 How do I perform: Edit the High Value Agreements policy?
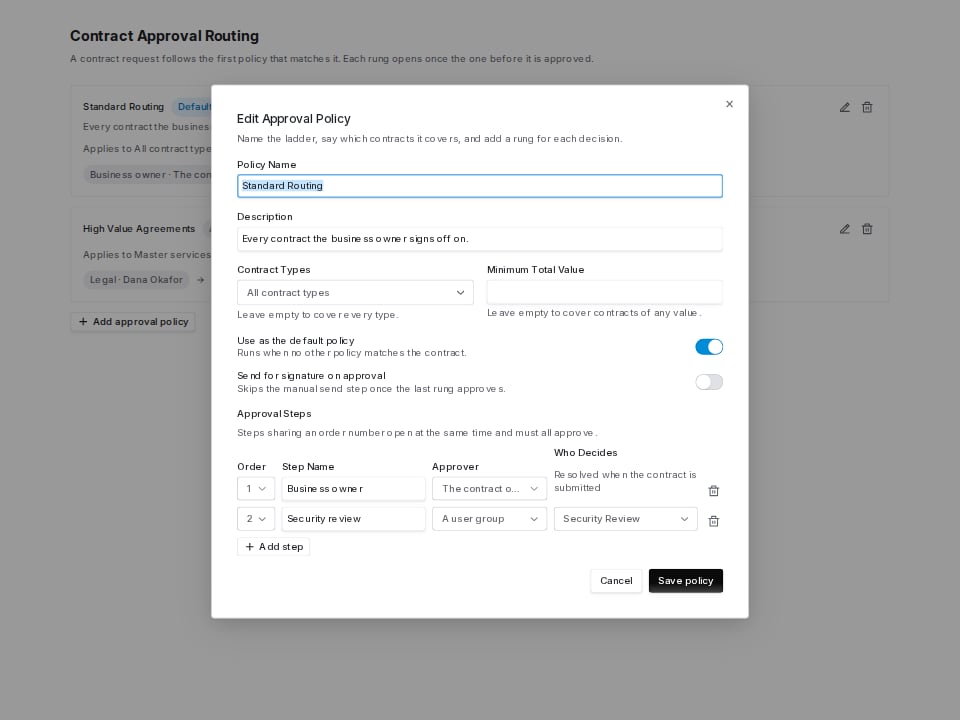[844, 229]
